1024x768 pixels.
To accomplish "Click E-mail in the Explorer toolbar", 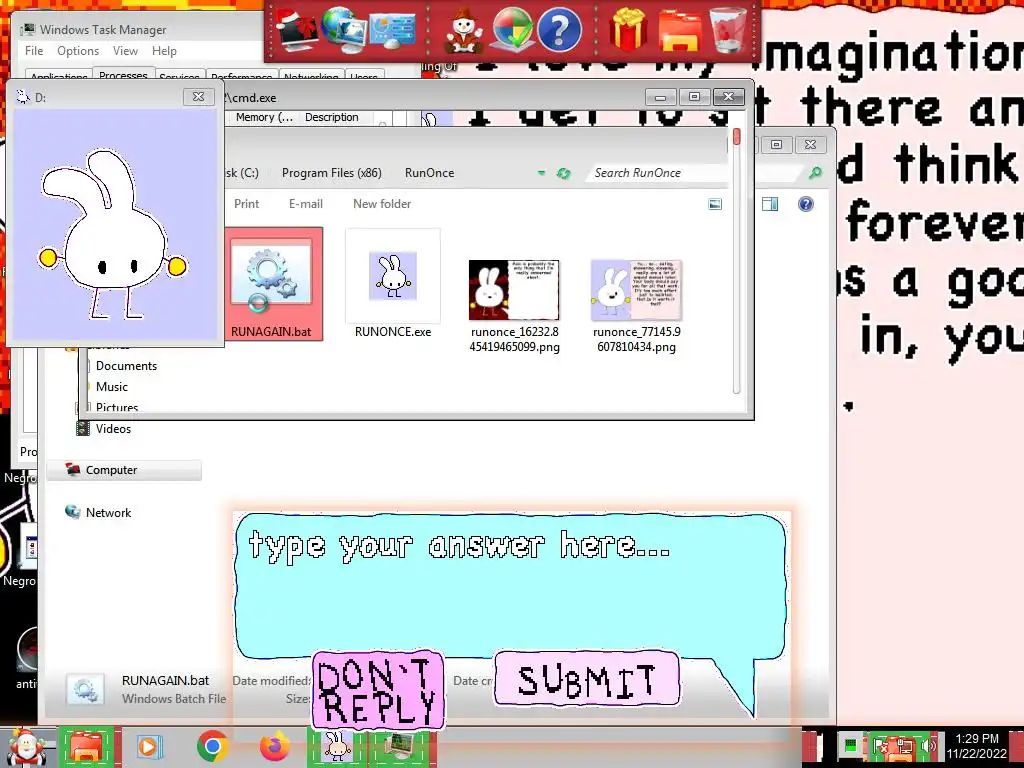I will coord(306,204).
